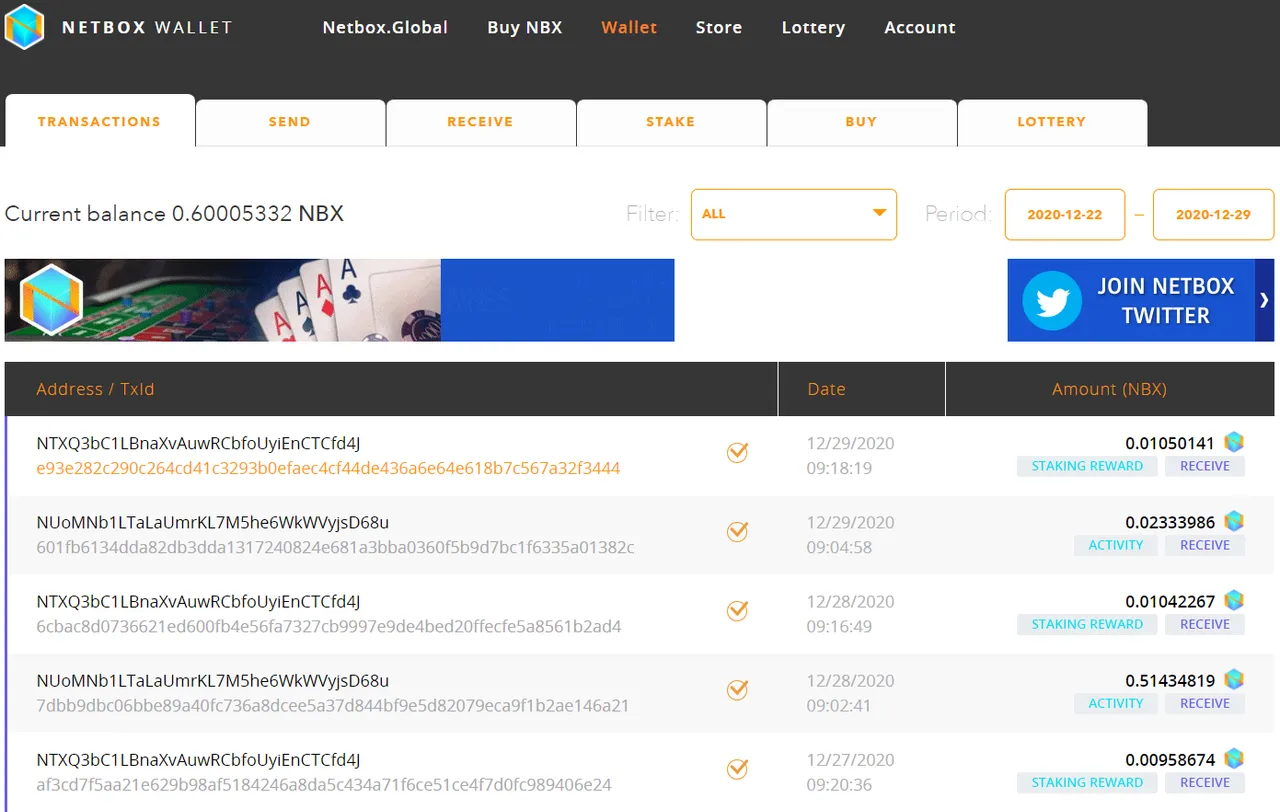Open transaction ID starting with e93e282c

[x=328, y=468]
